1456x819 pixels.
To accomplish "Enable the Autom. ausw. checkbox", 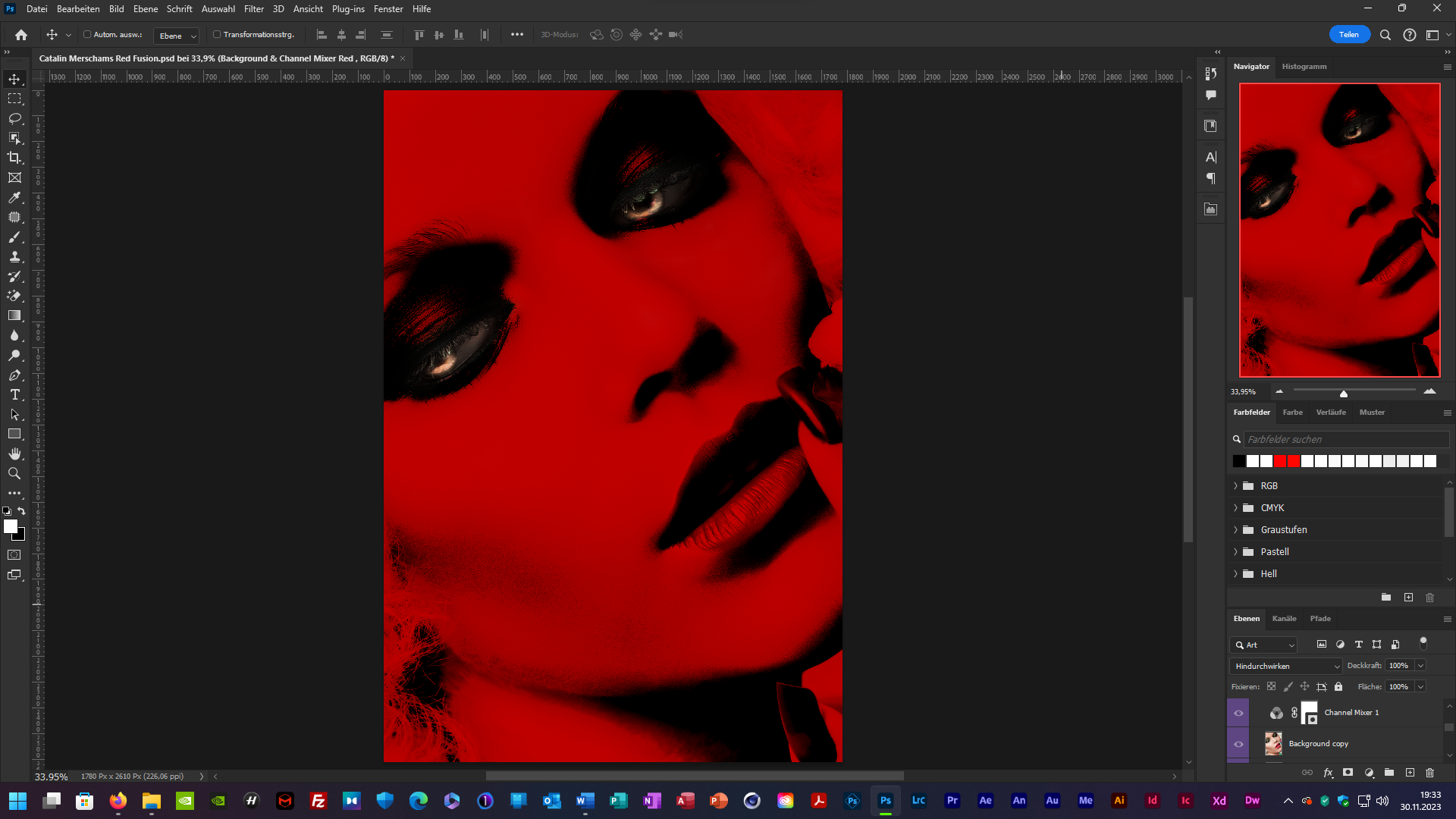I will click(87, 35).
